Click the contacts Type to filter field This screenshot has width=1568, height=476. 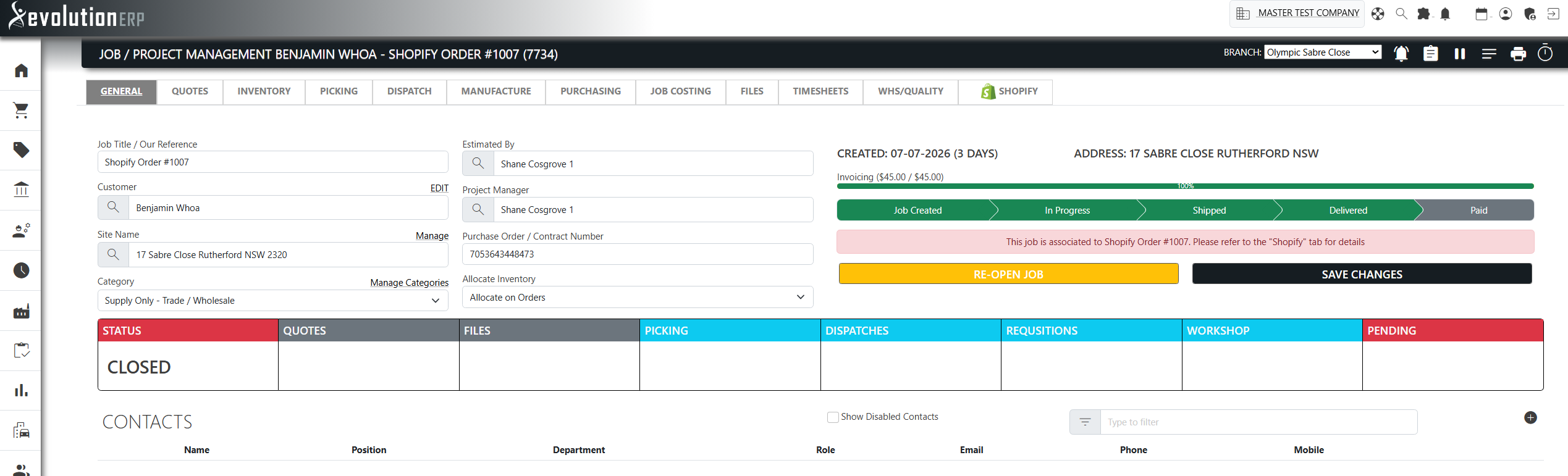coord(1258,422)
